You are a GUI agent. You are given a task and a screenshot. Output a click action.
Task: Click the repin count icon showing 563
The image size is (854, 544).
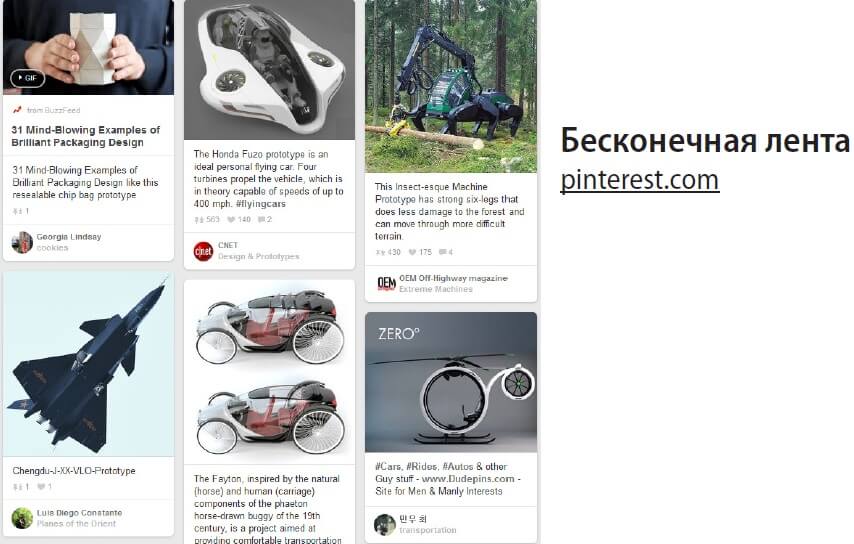click(199, 219)
